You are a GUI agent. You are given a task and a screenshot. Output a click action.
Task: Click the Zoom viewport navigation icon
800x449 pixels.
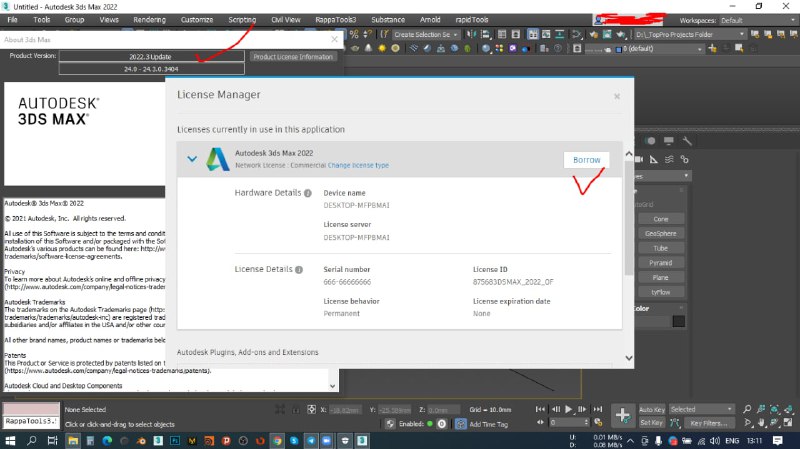coord(747,409)
